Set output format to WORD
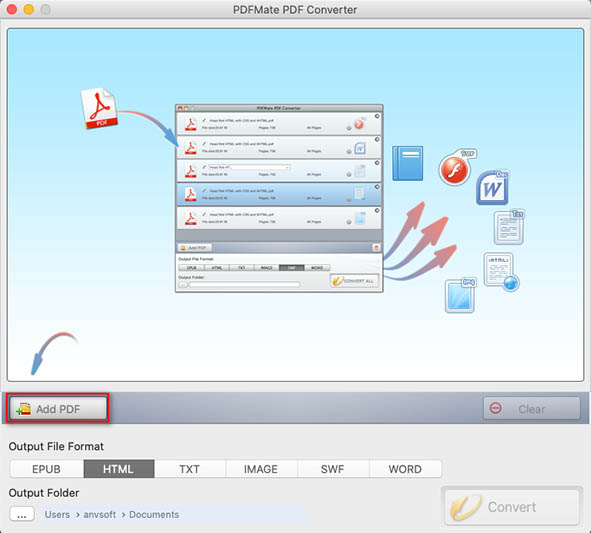Screen dimensions: 591x533 coord(405,469)
